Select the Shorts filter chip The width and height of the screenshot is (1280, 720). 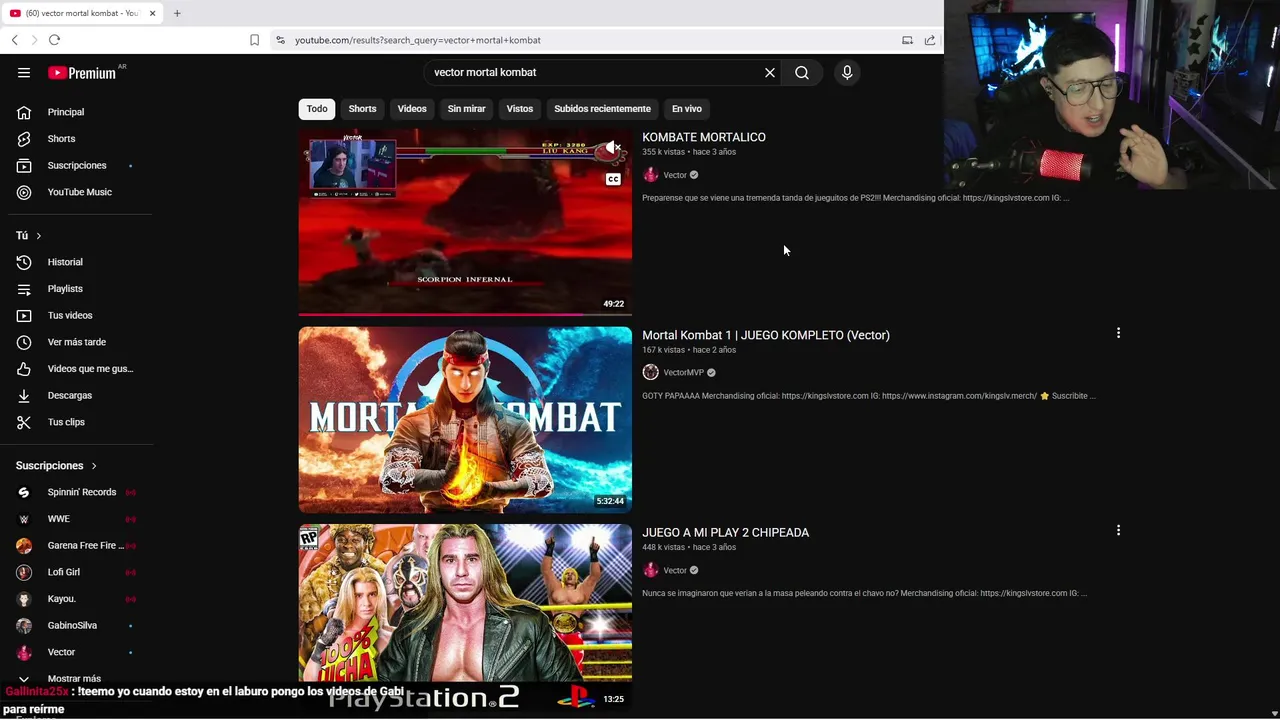pos(362,108)
